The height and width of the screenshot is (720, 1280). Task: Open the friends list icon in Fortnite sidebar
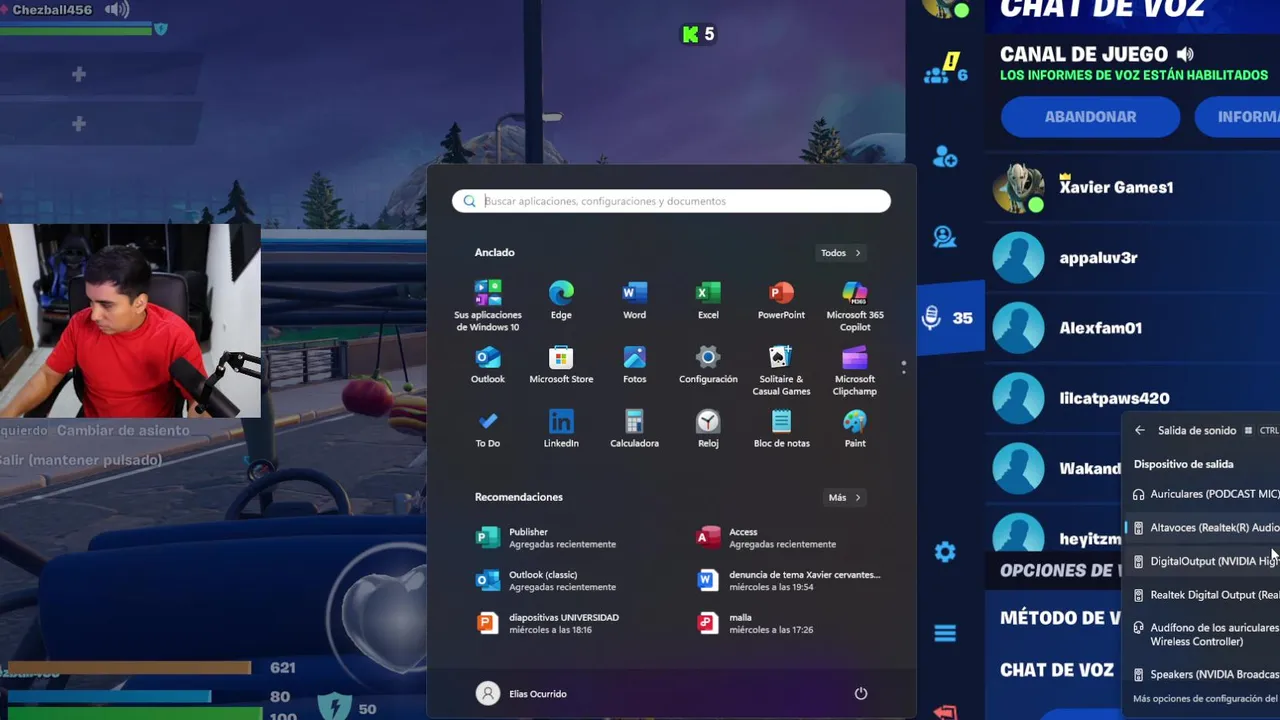(x=945, y=237)
